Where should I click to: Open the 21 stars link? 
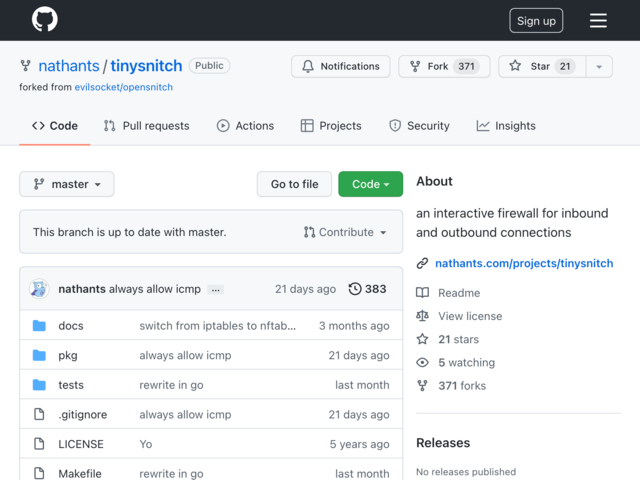tap(459, 340)
